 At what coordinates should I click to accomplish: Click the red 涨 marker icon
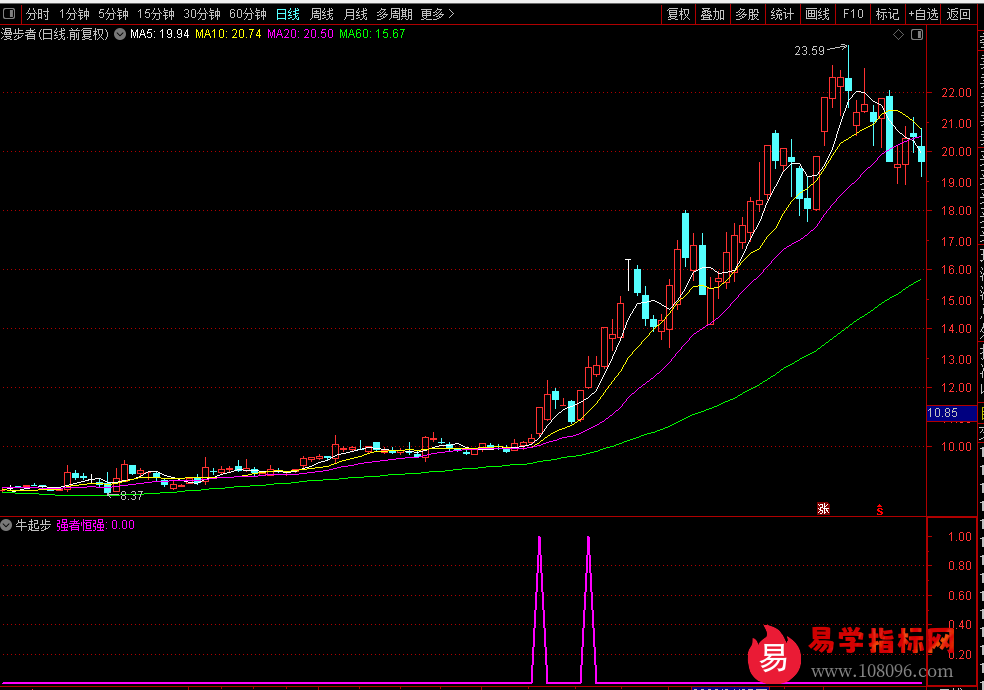(x=823, y=509)
